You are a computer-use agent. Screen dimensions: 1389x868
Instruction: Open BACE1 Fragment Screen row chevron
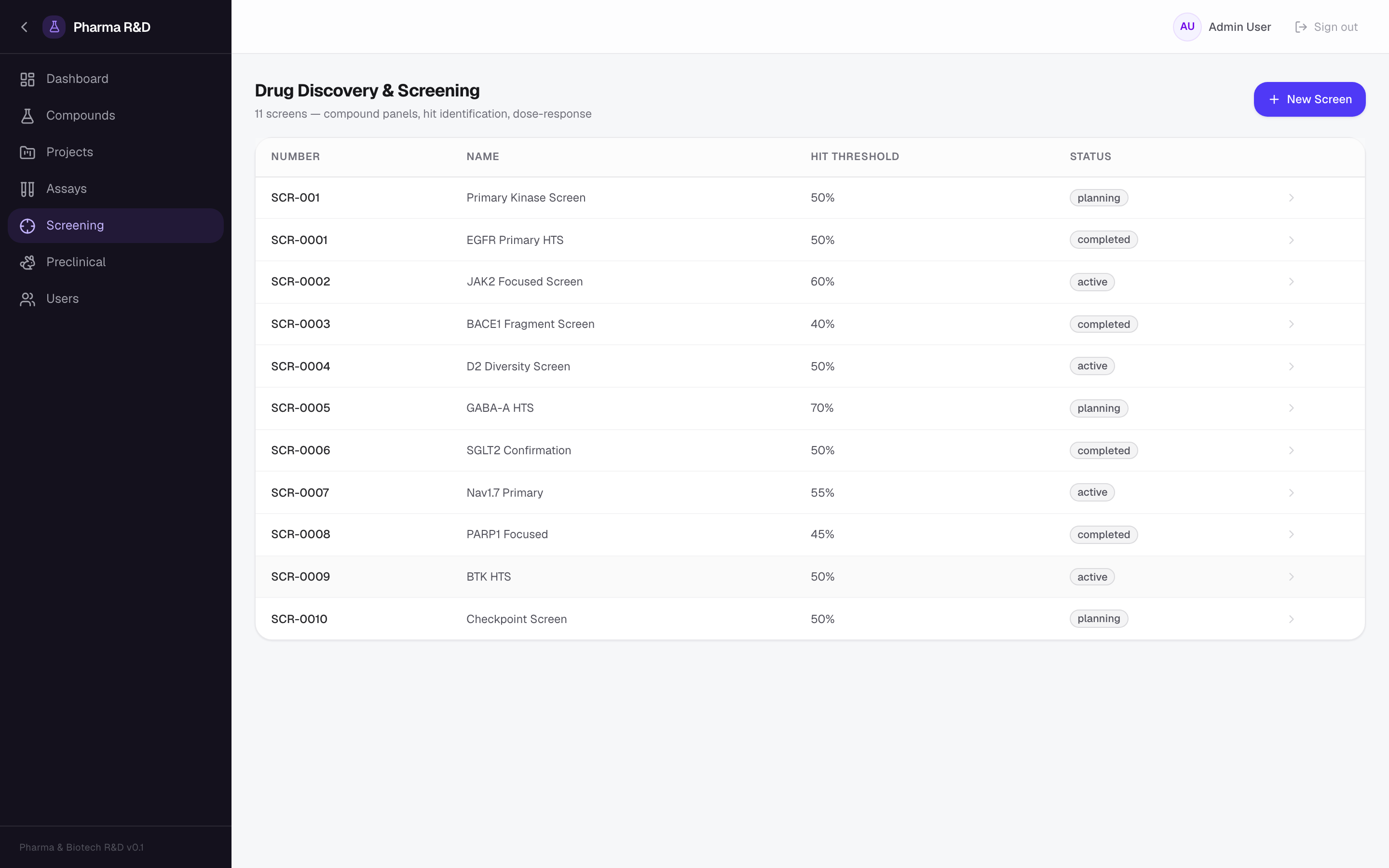pos(1291,325)
